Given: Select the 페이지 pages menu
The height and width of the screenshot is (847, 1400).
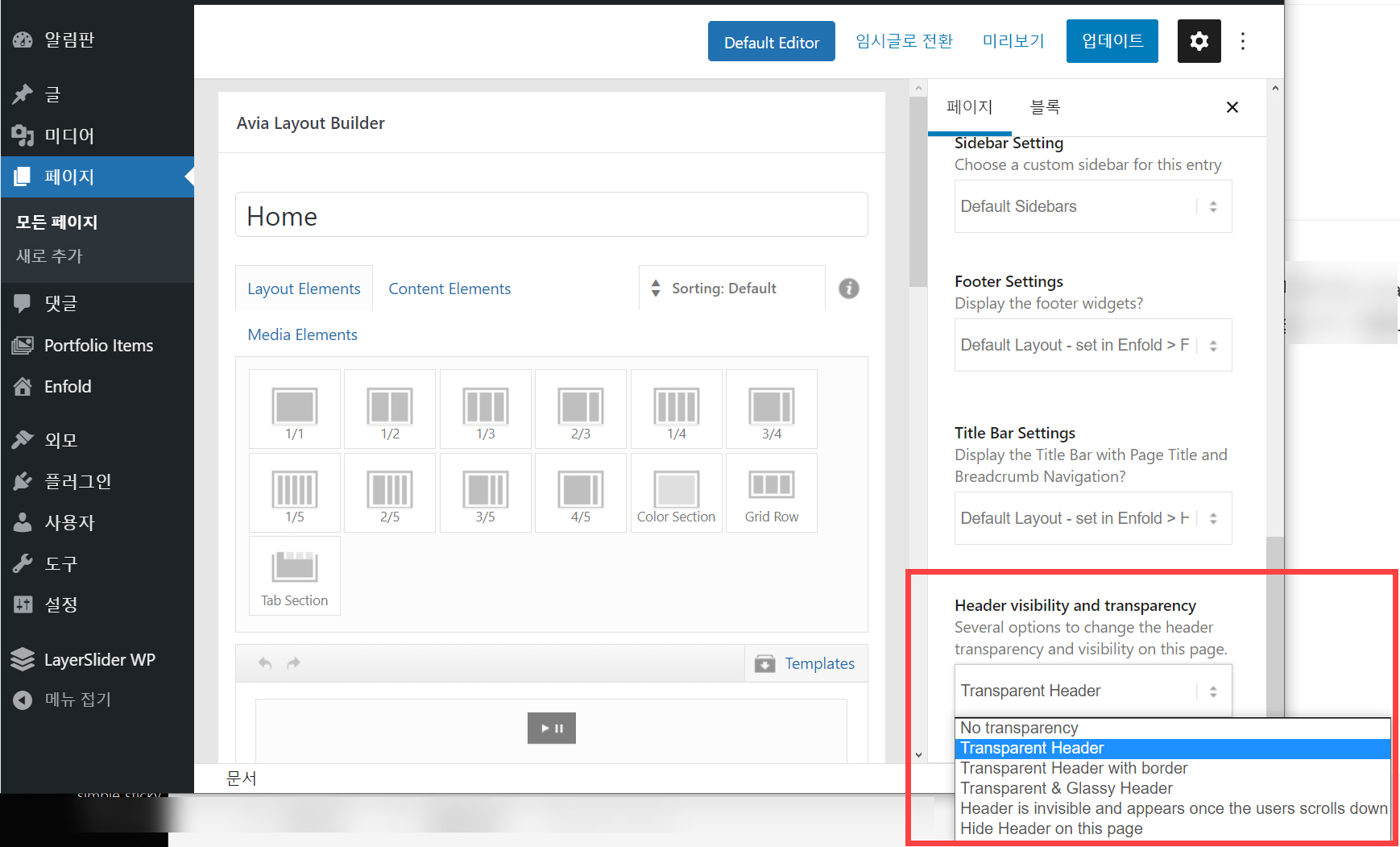Looking at the screenshot, I should tap(97, 176).
